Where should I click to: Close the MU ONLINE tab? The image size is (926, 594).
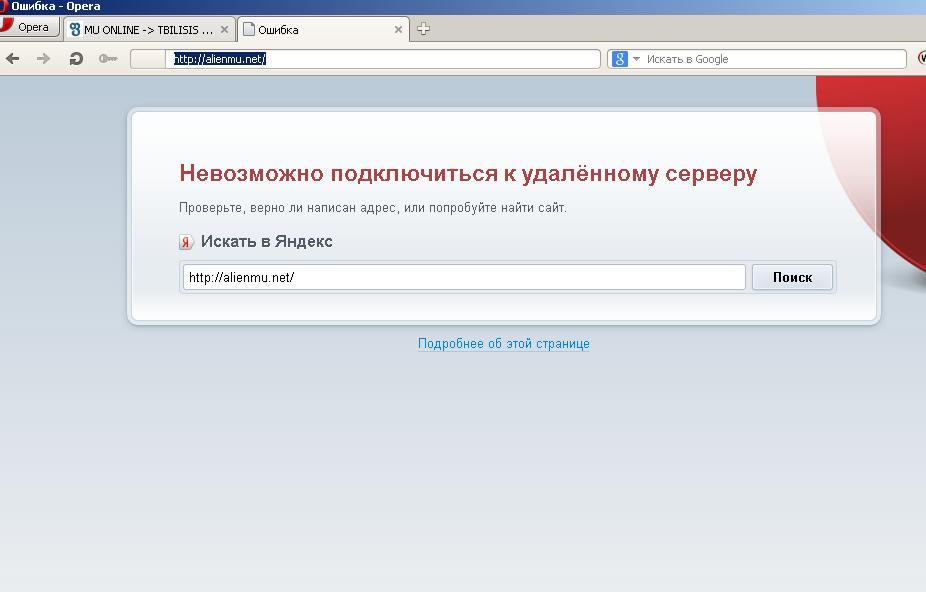(x=224, y=30)
